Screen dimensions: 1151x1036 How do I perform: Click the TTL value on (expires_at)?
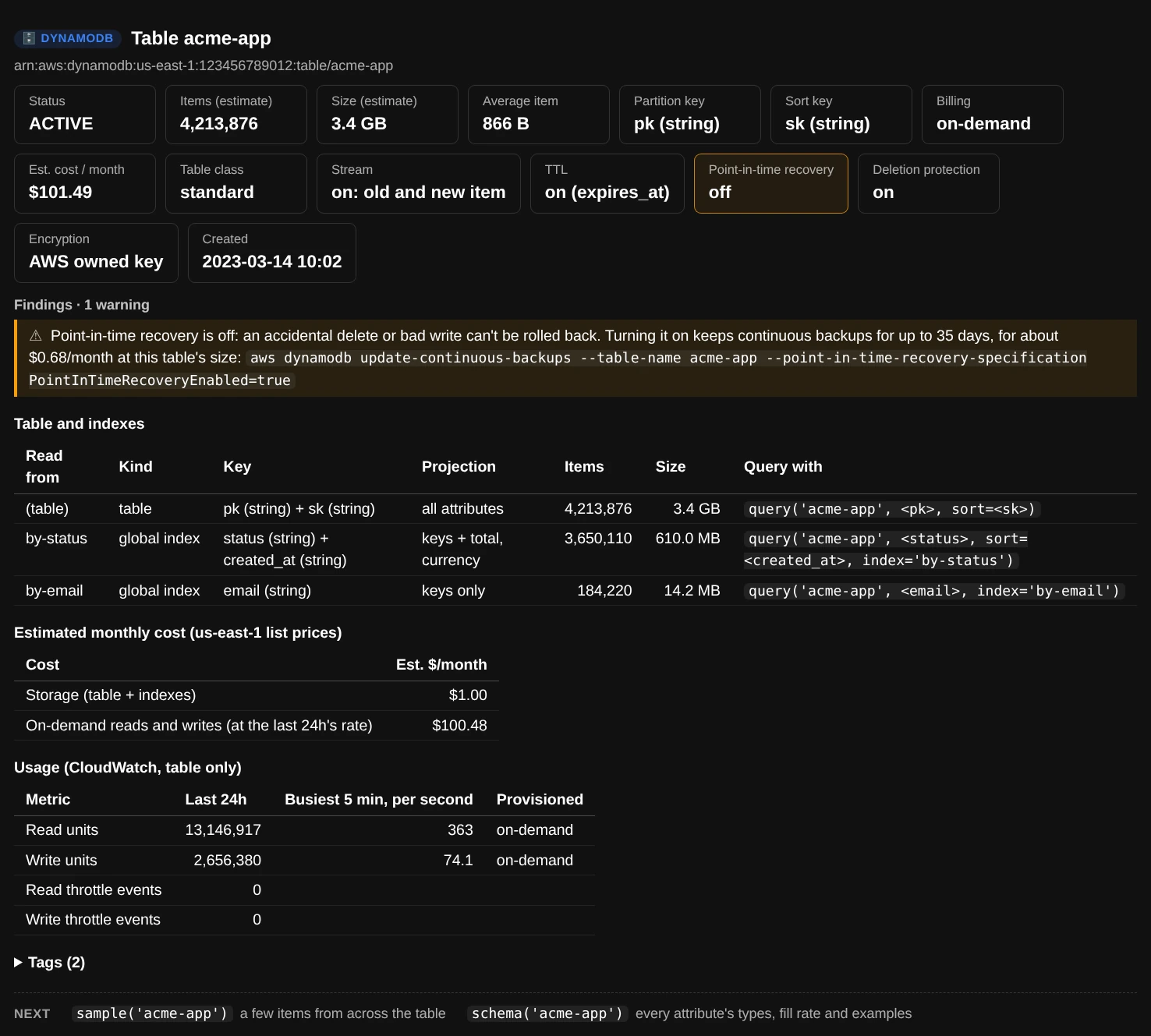(607, 193)
